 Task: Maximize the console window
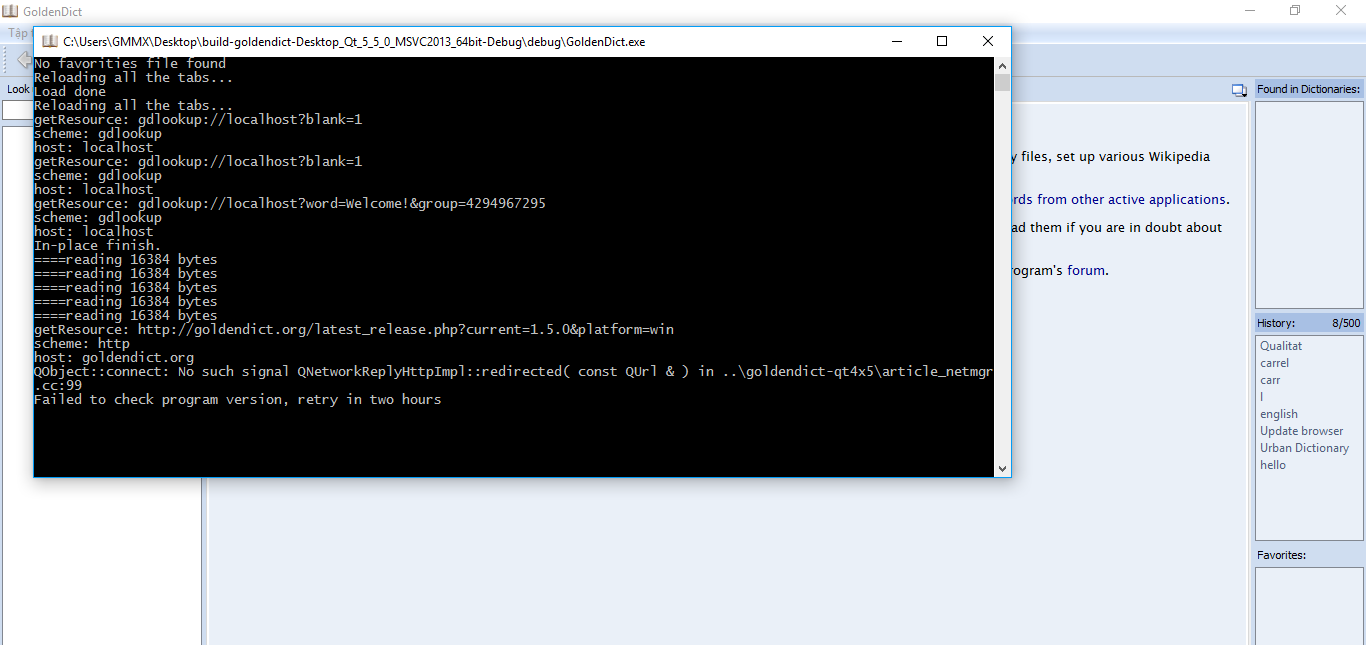(x=941, y=41)
